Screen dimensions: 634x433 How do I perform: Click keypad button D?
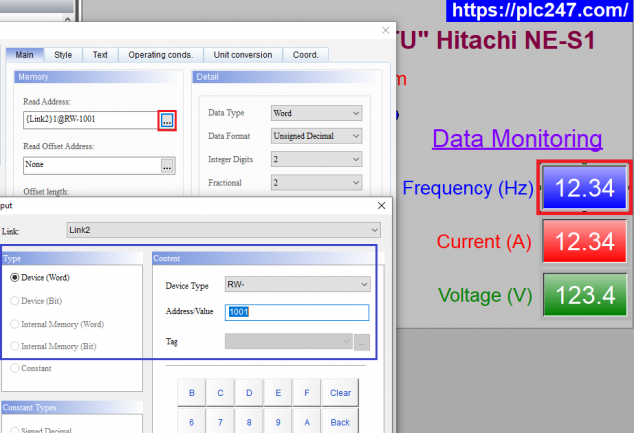point(249,393)
